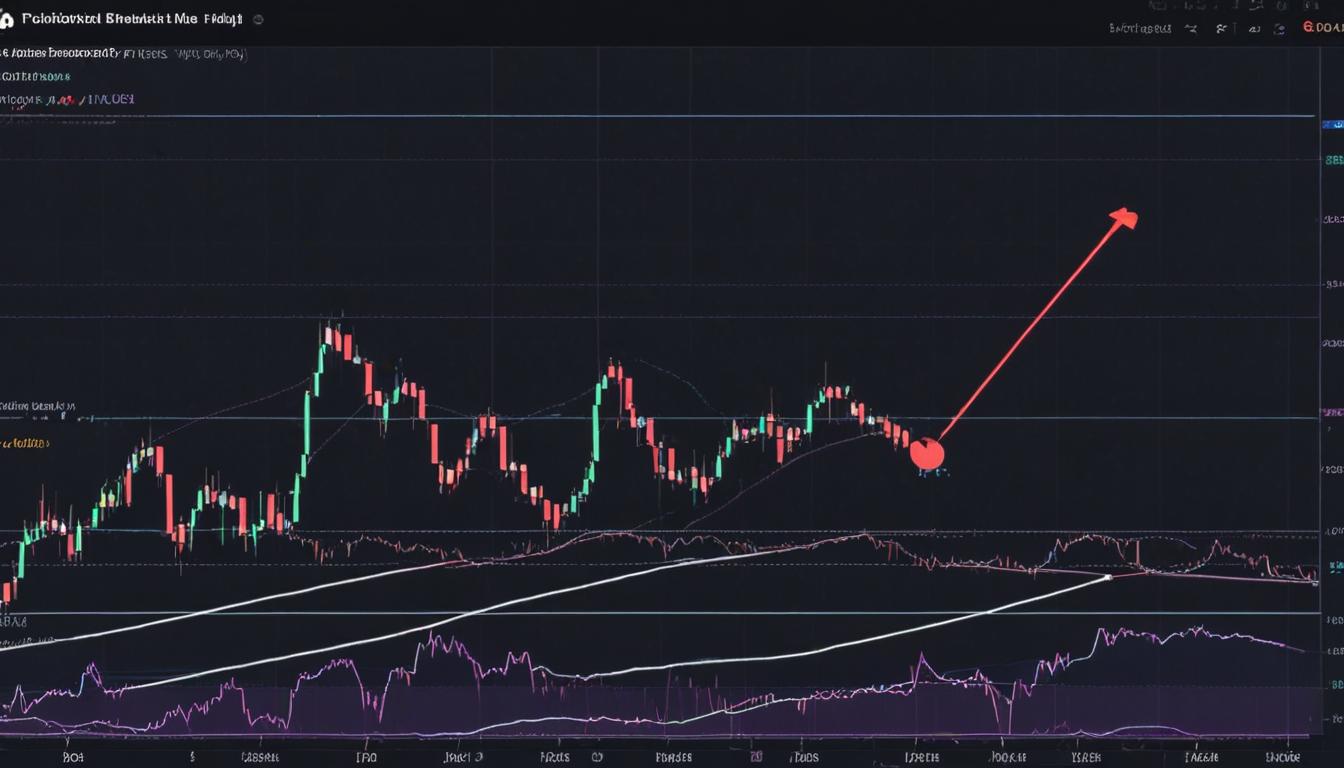The width and height of the screenshot is (1344, 768).
Task: Click the red 6.00 price readout at top right
Action: (x=1322, y=27)
